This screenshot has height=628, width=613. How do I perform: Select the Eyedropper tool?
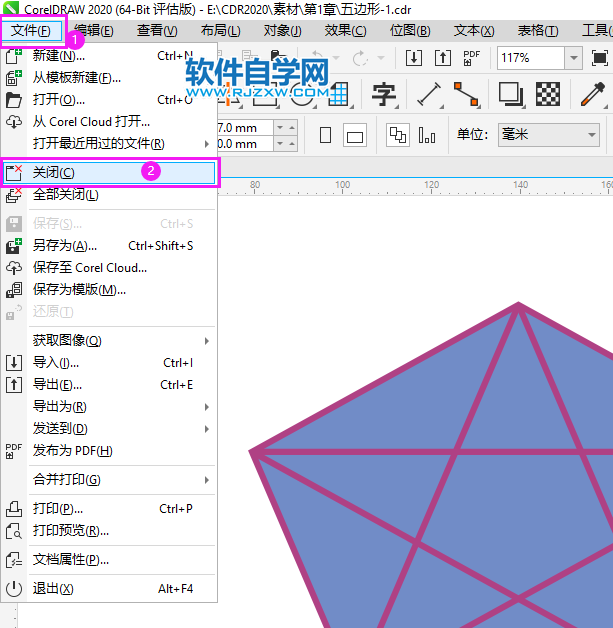(593, 95)
